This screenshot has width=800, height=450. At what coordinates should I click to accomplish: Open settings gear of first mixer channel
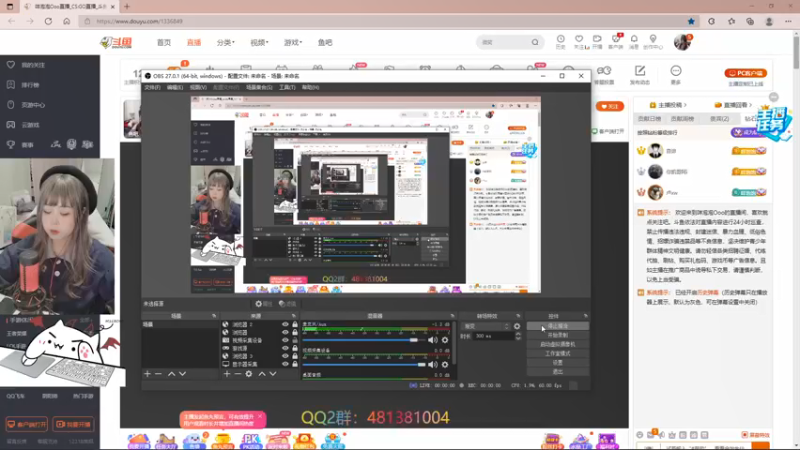(x=445, y=340)
